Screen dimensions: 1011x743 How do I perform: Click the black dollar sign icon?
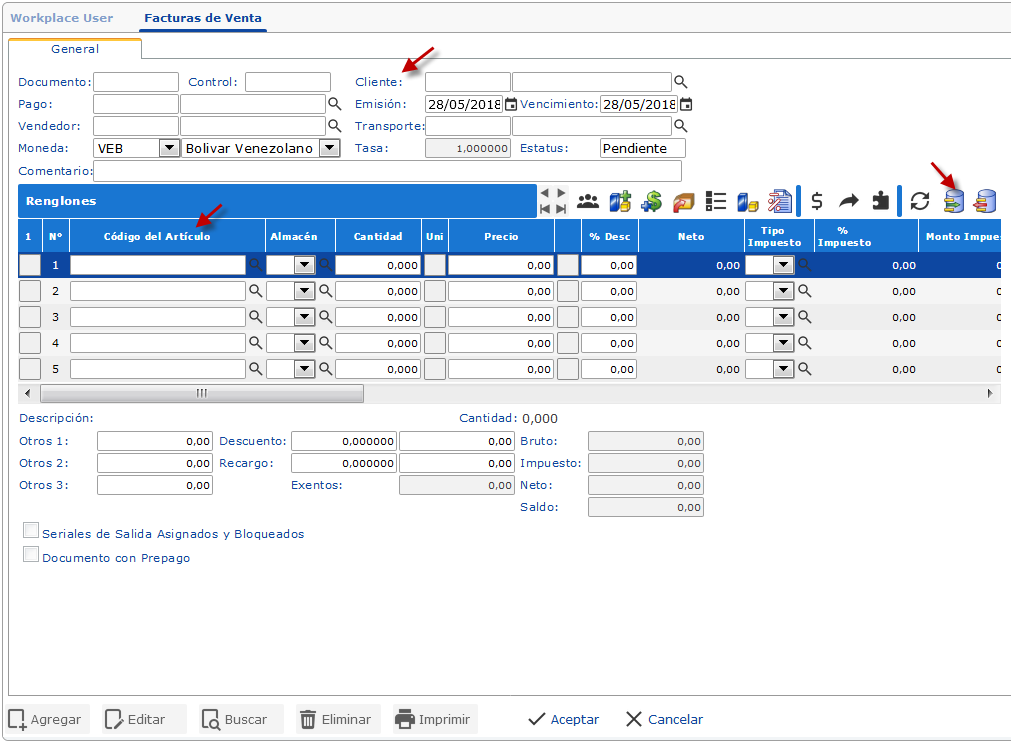point(817,201)
